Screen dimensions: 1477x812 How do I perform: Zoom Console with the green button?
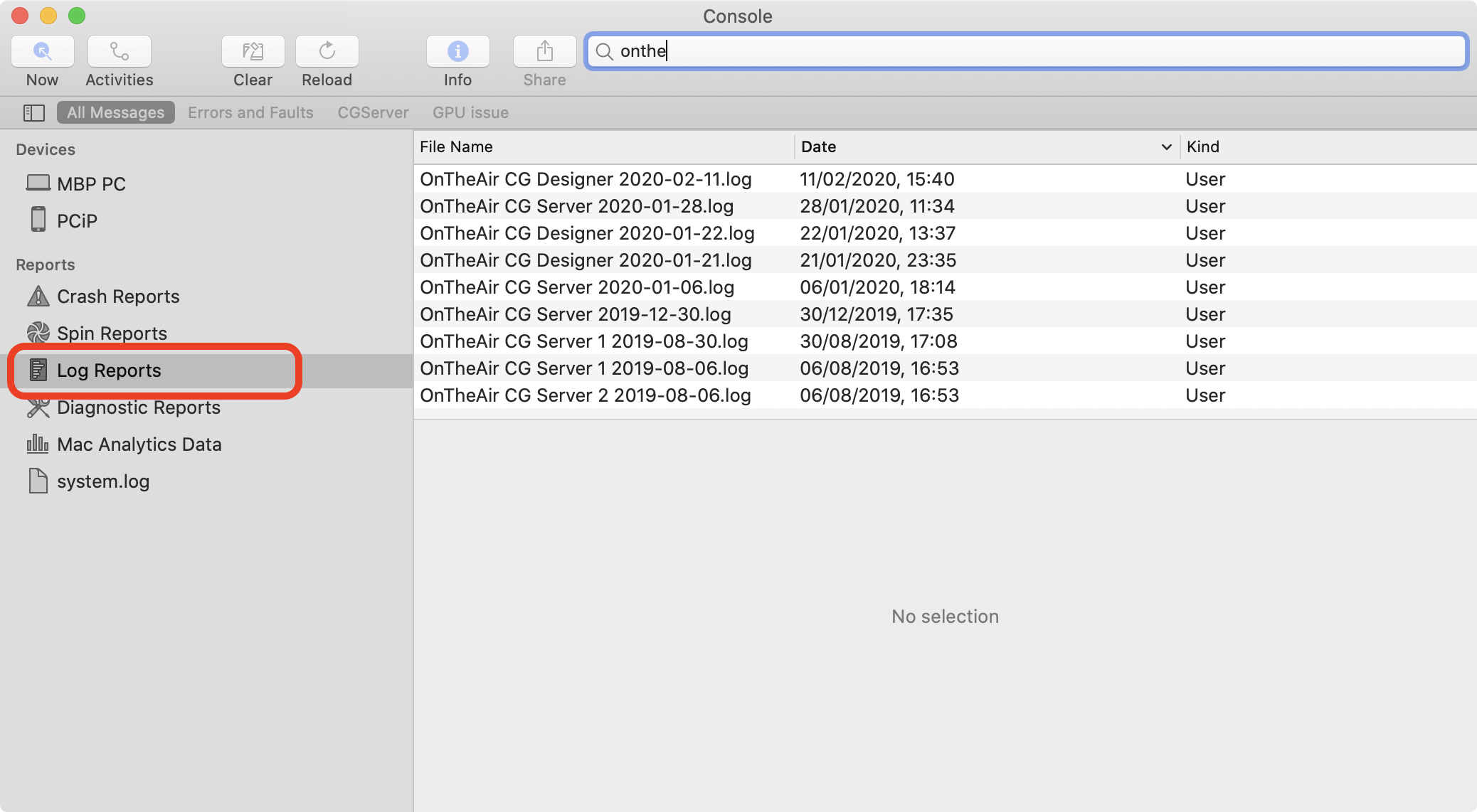[77, 15]
